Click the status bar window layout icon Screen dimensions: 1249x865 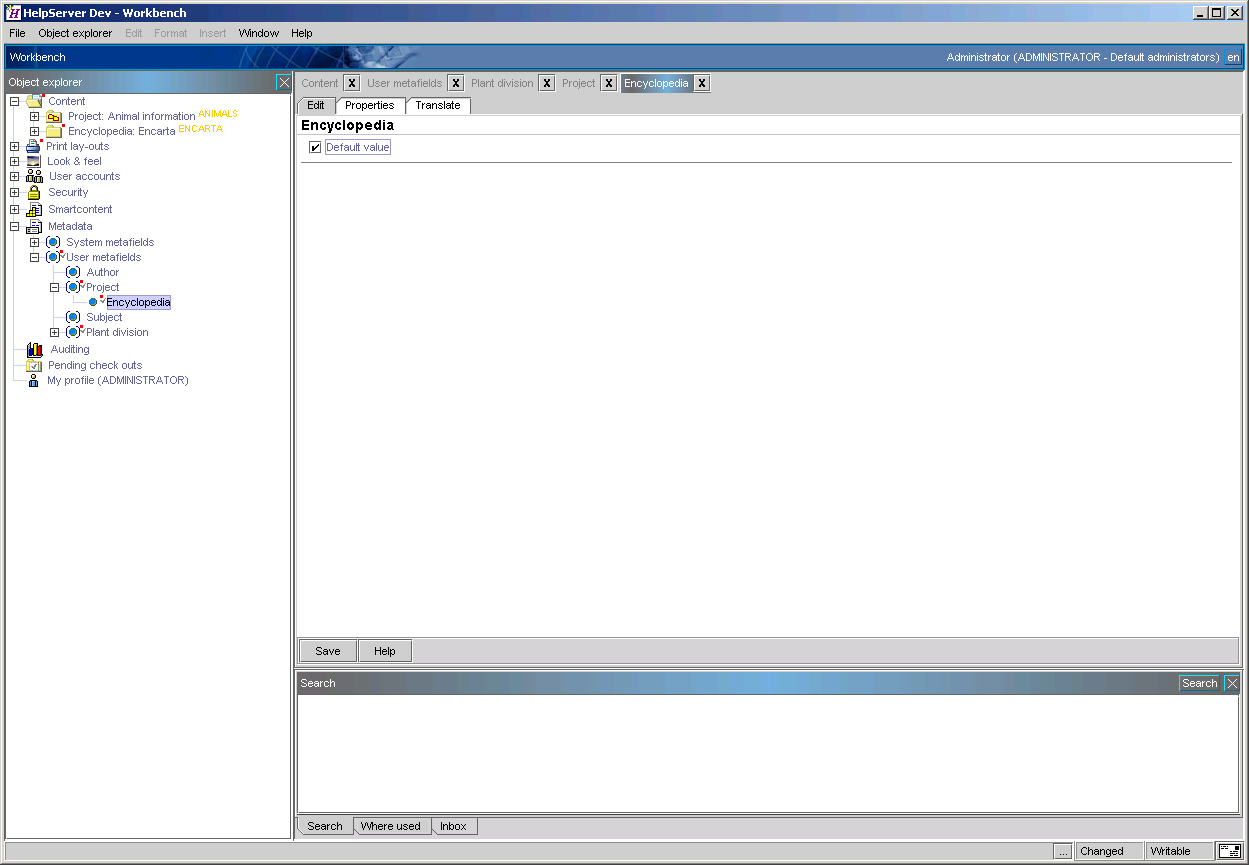point(1229,851)
